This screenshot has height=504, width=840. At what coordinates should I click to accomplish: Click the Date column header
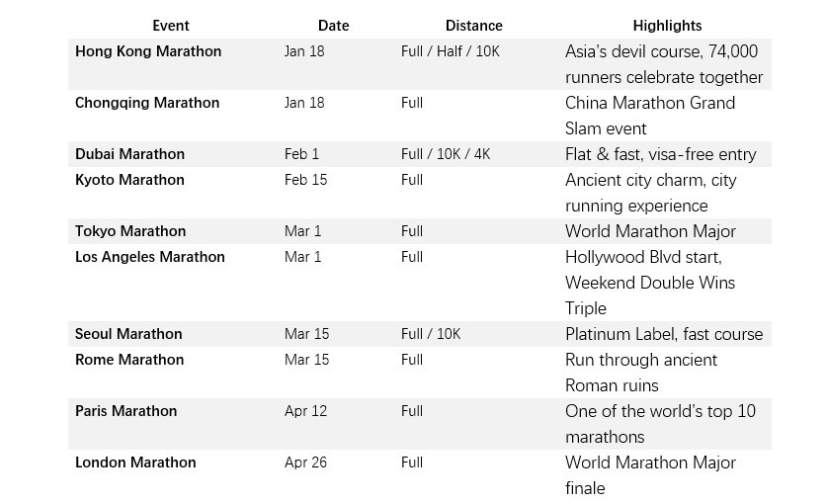(333, 25)
